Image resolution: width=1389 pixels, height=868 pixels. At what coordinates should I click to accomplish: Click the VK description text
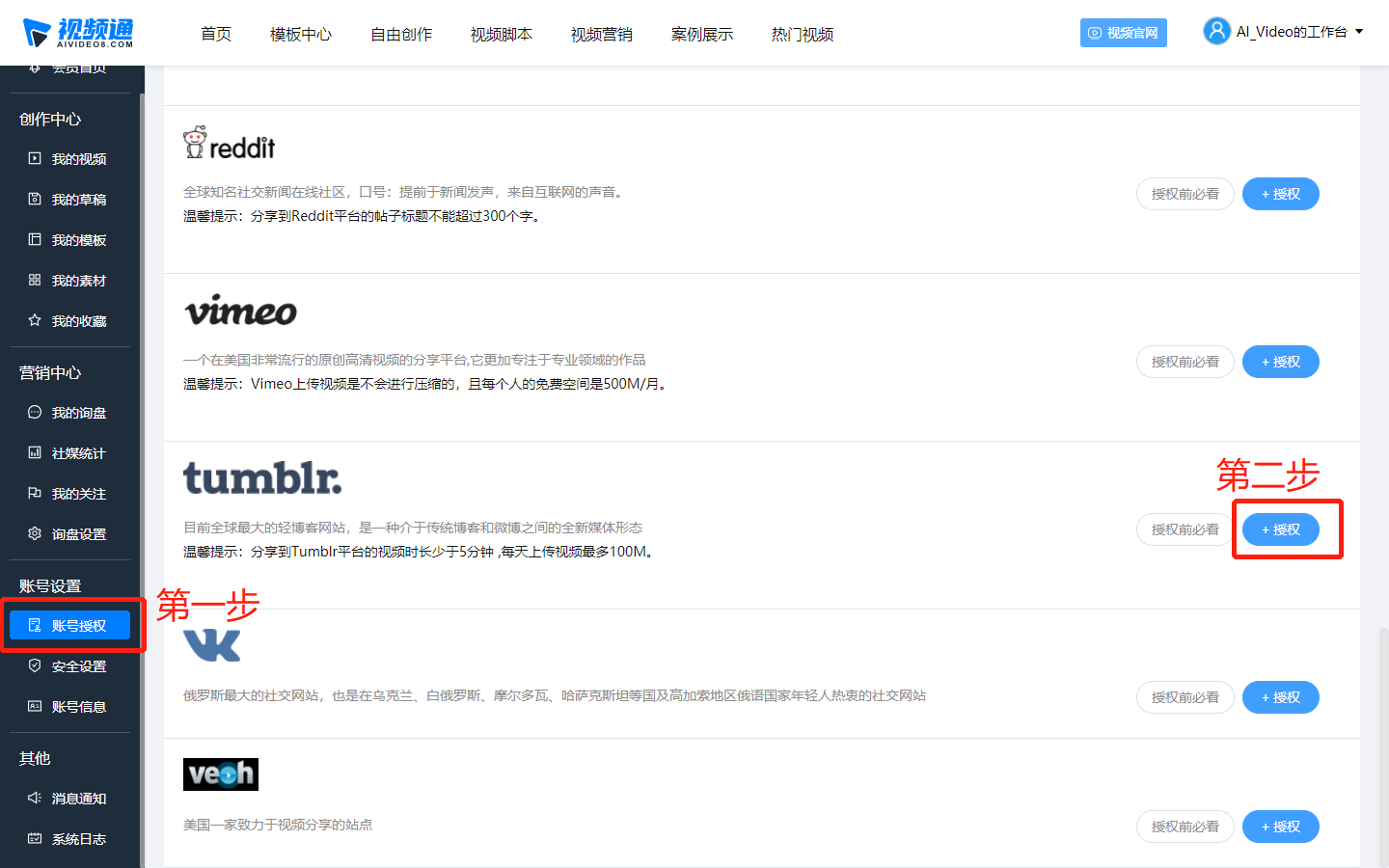coord(555,695)
